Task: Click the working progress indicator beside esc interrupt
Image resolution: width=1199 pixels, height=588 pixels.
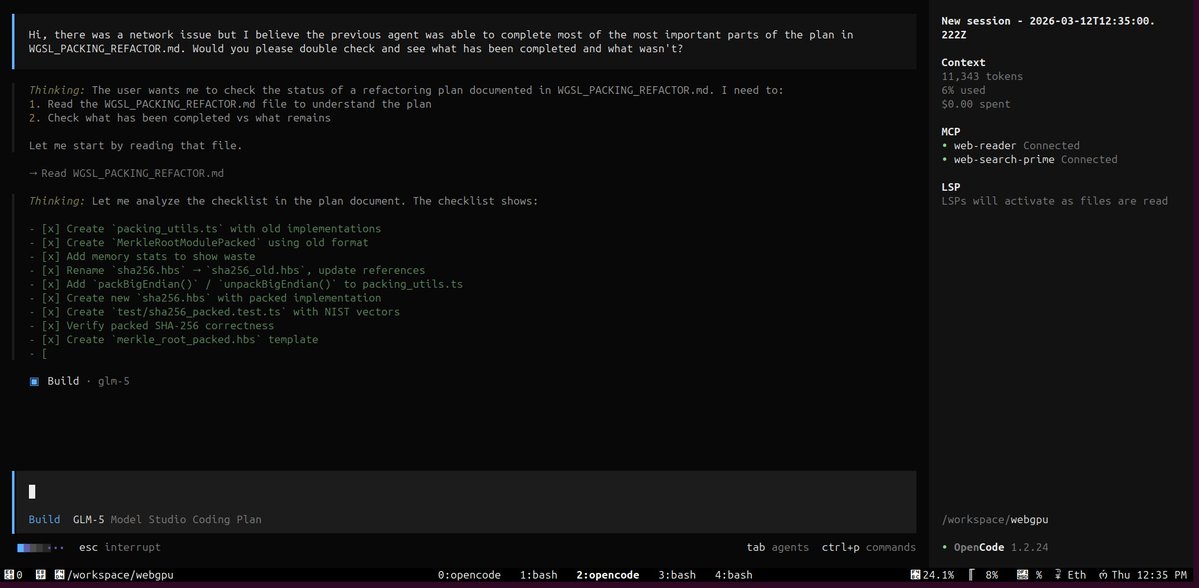Action: point(41,547)
